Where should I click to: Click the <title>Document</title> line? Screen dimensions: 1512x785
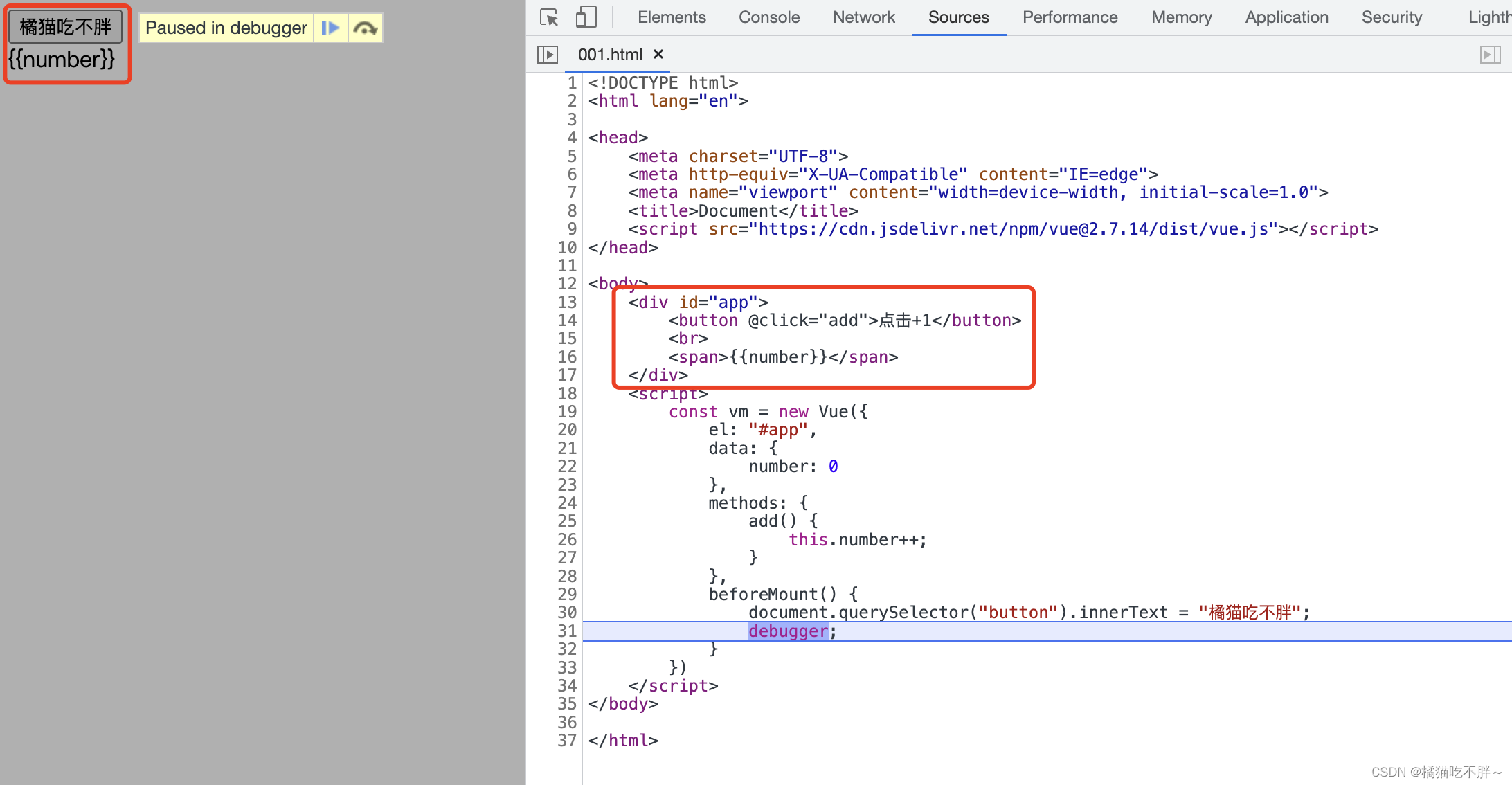coord(743,210)
